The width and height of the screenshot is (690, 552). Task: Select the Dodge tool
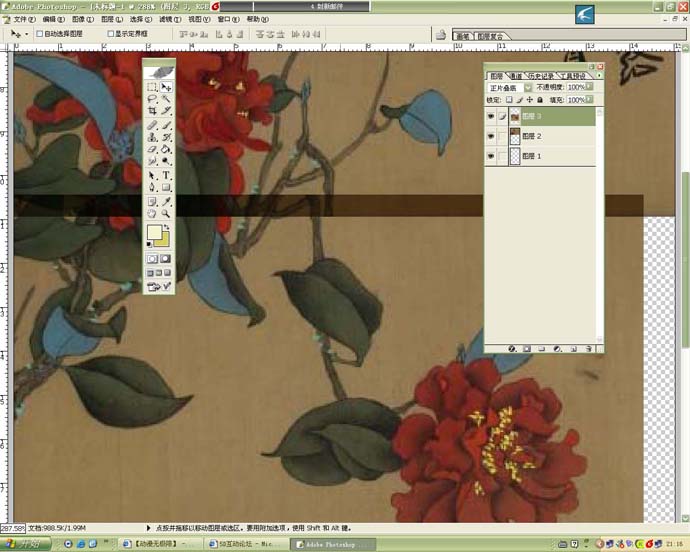point(166,161)
